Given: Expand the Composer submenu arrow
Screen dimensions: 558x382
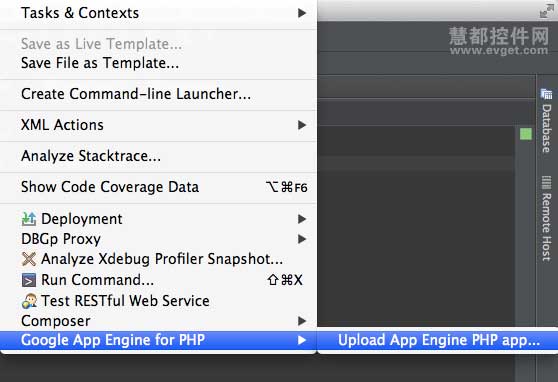Looking at the screenshot, I should coord(302,321).
